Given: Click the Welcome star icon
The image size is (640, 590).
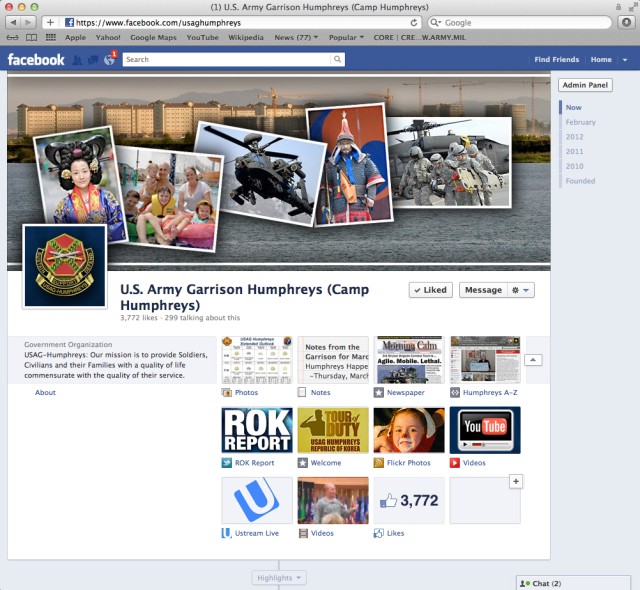Looking at the screenshot, I should [x=302, y=463].
